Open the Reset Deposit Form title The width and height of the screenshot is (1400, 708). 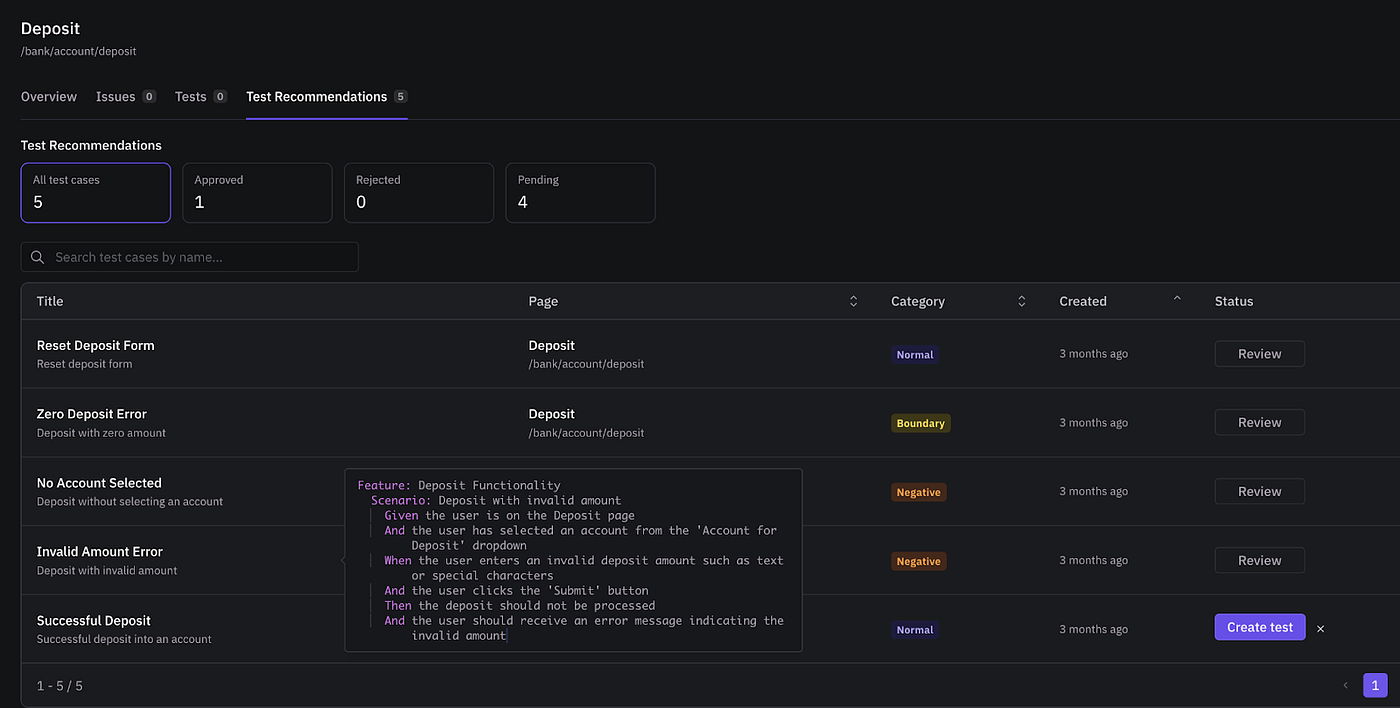coord(96,345)
